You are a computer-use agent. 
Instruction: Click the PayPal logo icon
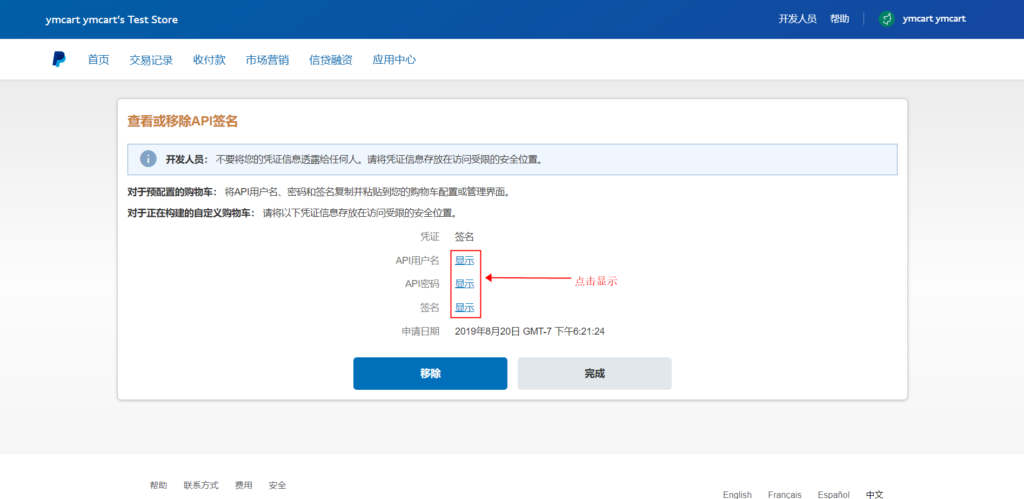pos(59,60)
